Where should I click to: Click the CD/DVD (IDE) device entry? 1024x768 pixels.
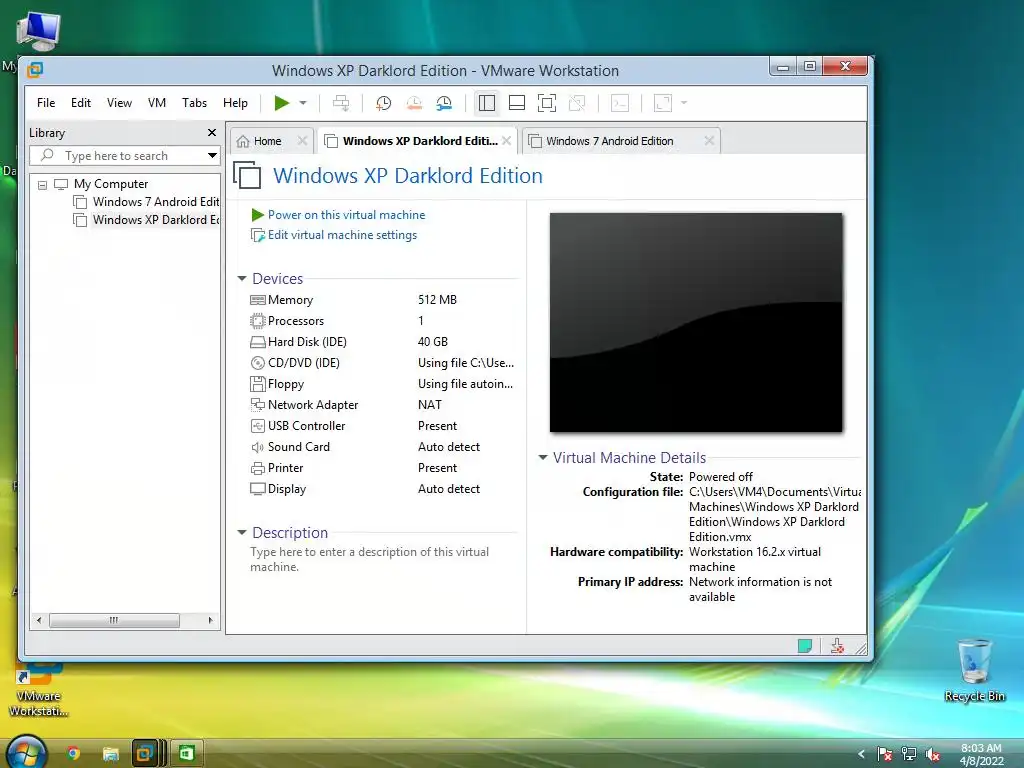pyautogui.click(x=304, y=363)
